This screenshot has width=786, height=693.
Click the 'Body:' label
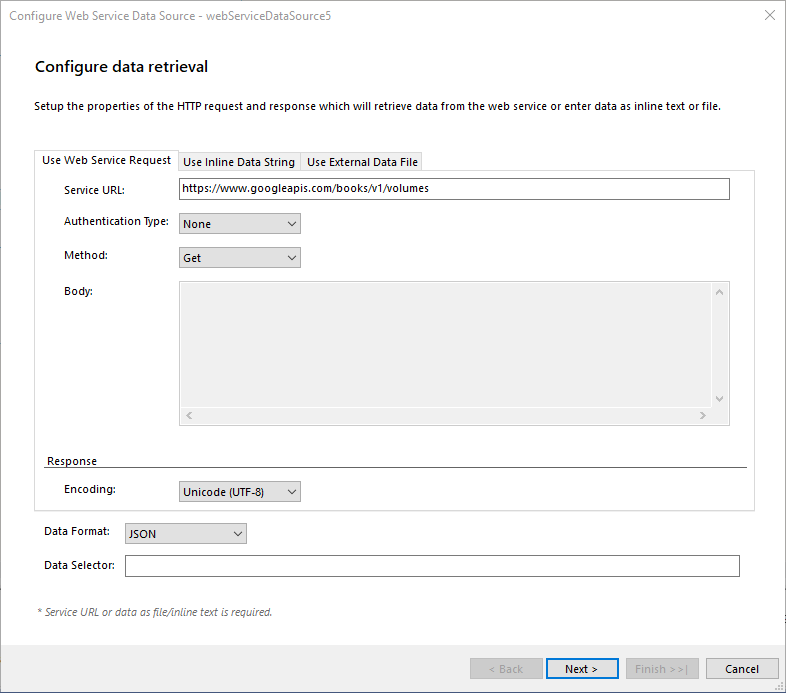click(78, 291)
